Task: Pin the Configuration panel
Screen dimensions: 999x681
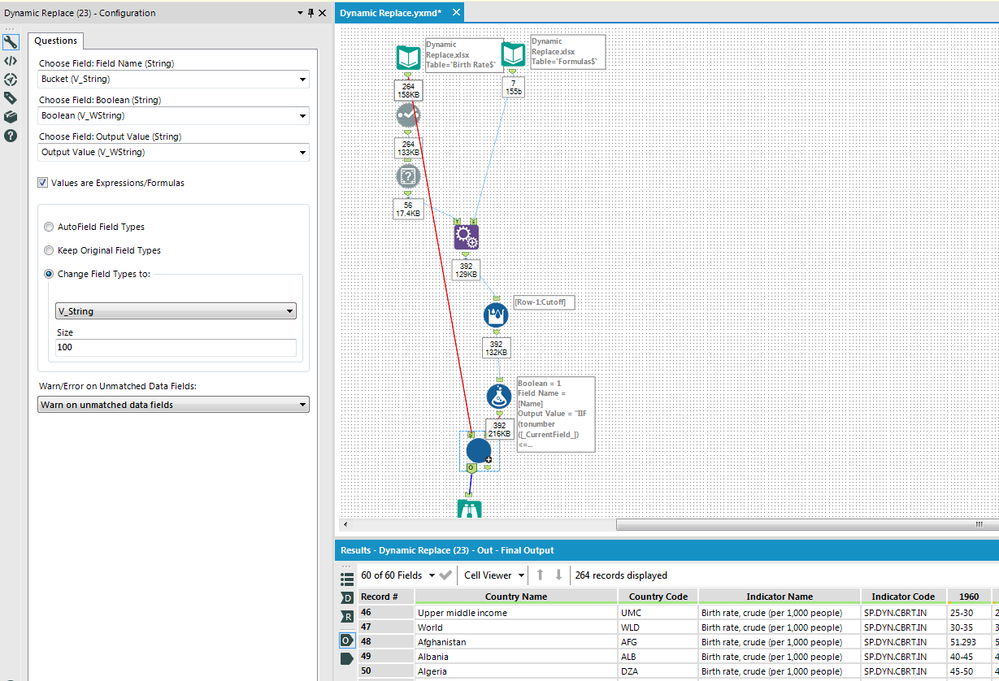Action: pyautogui.click(x=311, y=13)
